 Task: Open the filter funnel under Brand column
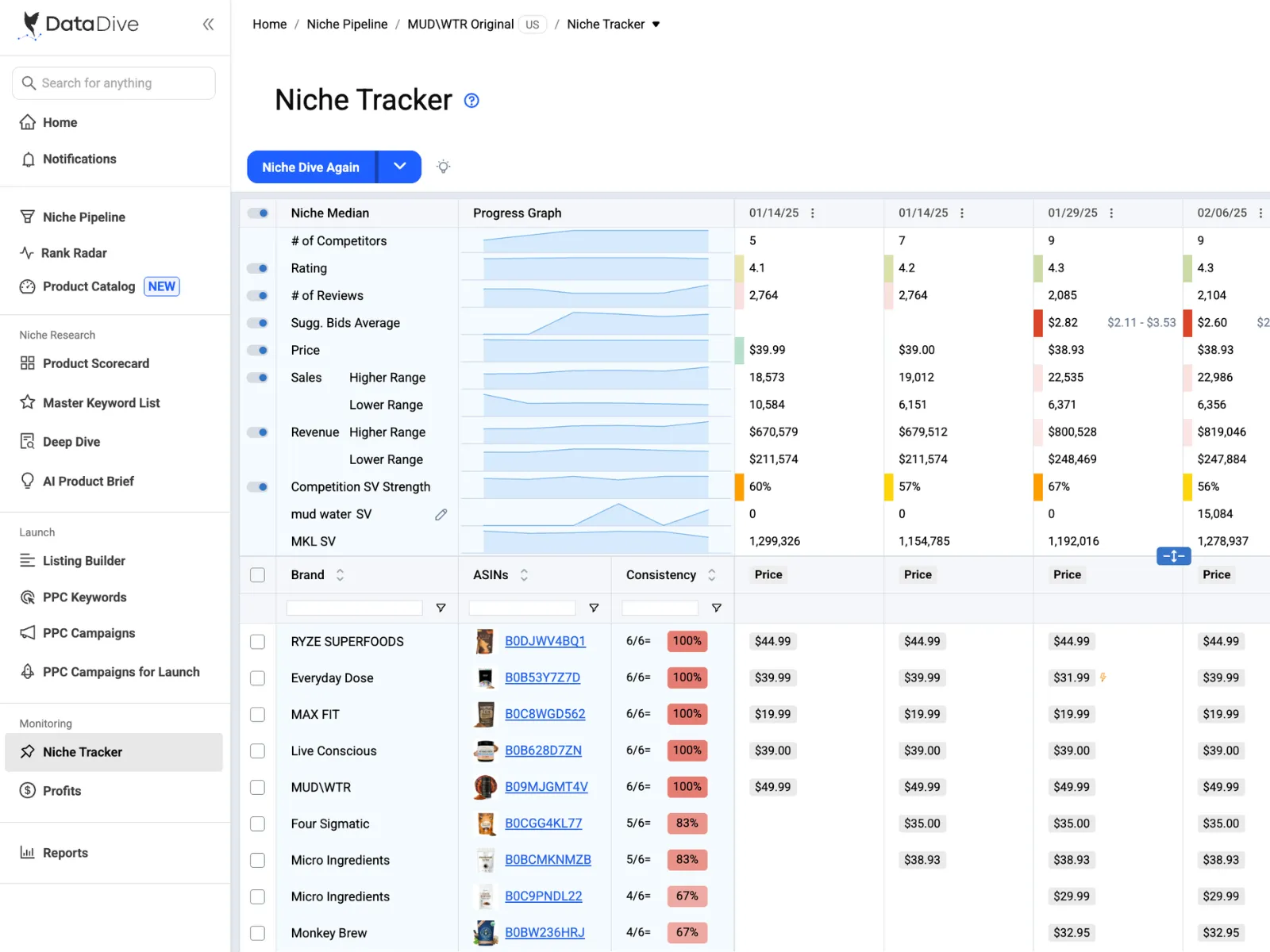(441, 608)
